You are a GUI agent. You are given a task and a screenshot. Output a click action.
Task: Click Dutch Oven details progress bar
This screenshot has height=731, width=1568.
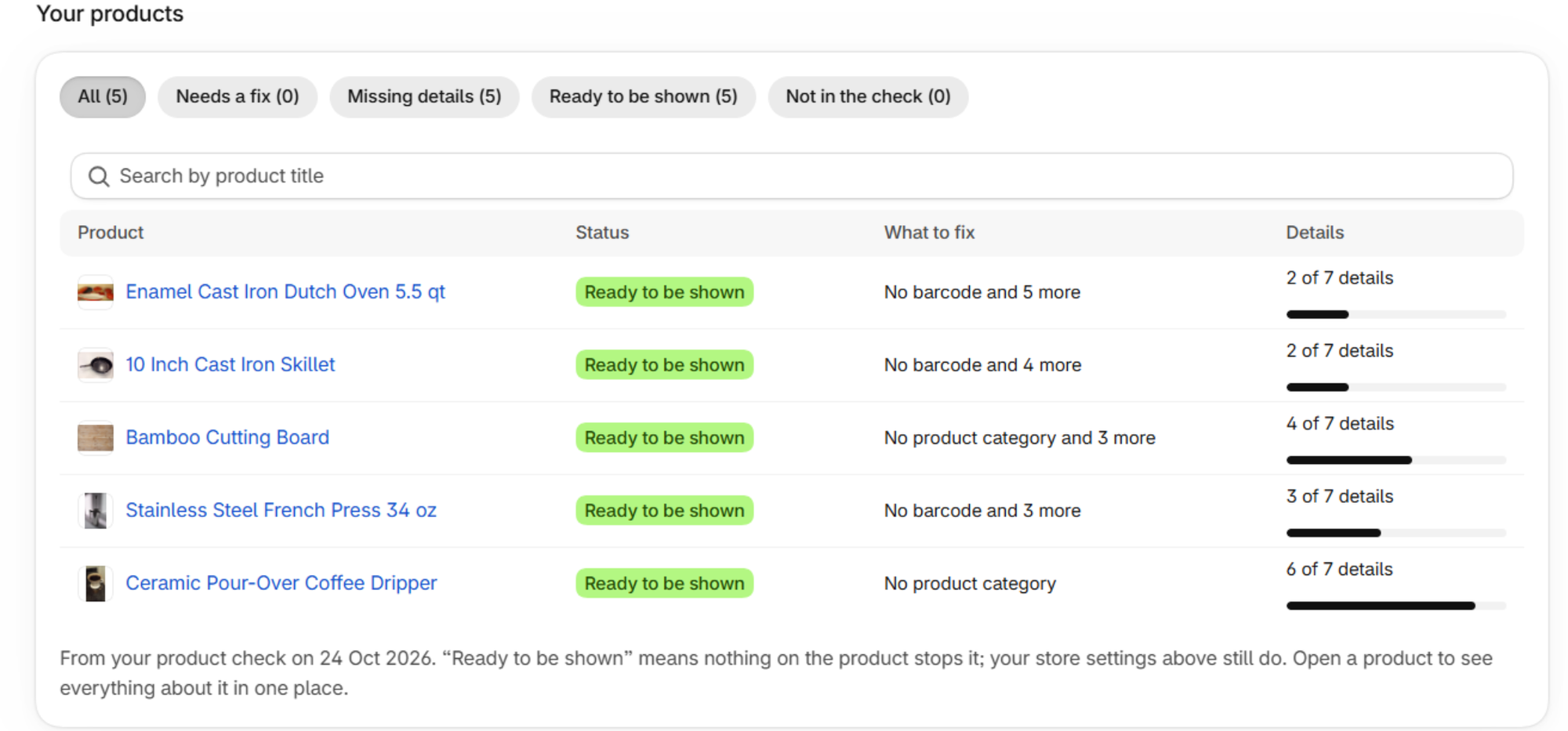point(1396,314)
